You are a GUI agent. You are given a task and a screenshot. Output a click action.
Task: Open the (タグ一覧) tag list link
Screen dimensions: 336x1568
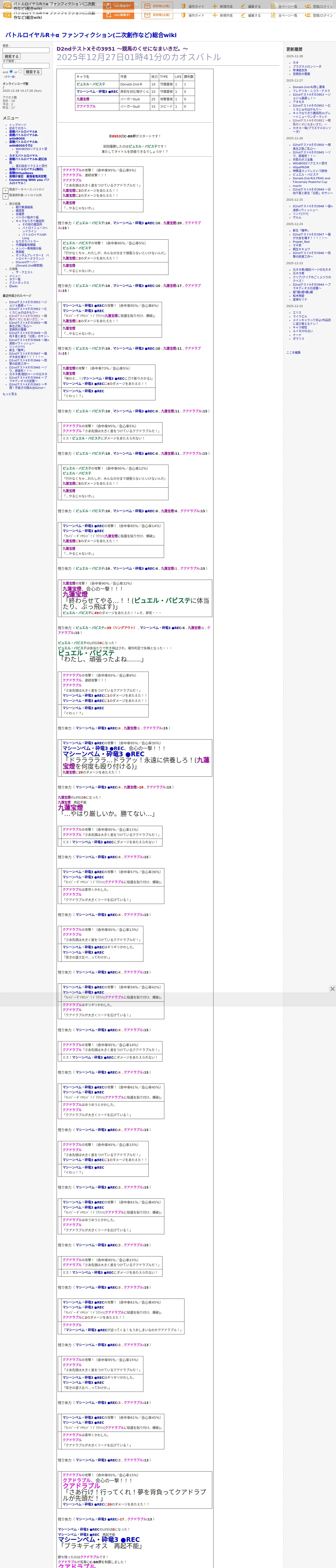pos(10,77)
